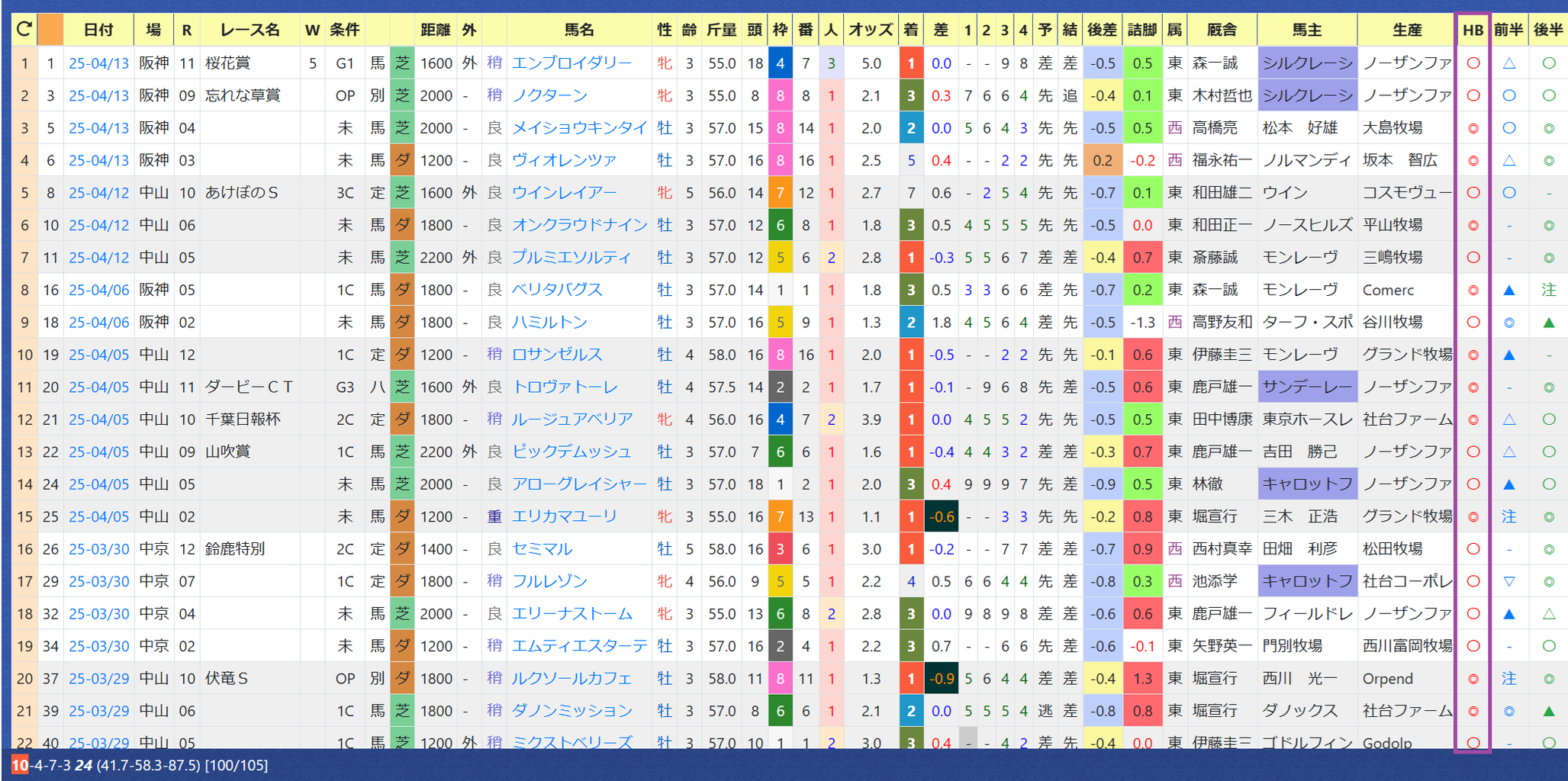This screenshot has width=1568, height=781.
Task: Select the ダービーCT race name cell
Action: (250, 387)
